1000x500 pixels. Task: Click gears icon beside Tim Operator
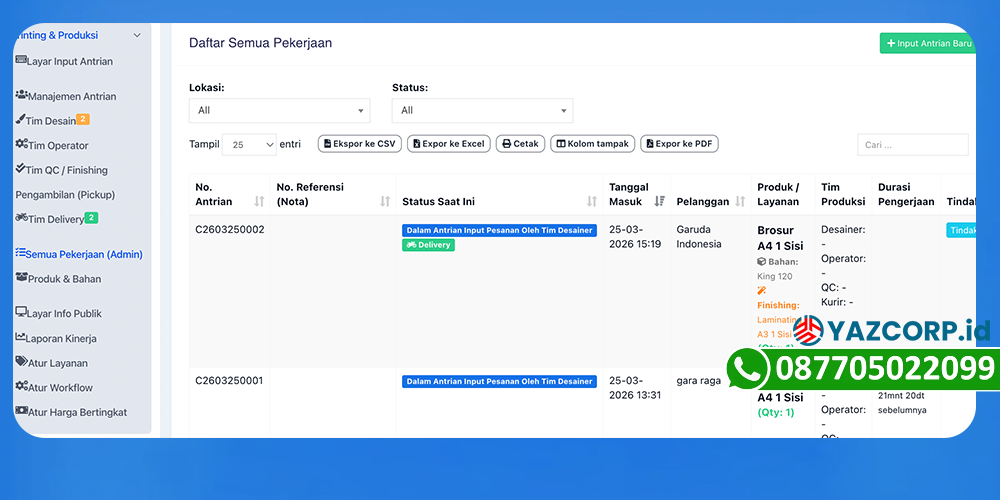tap(22, 144)
